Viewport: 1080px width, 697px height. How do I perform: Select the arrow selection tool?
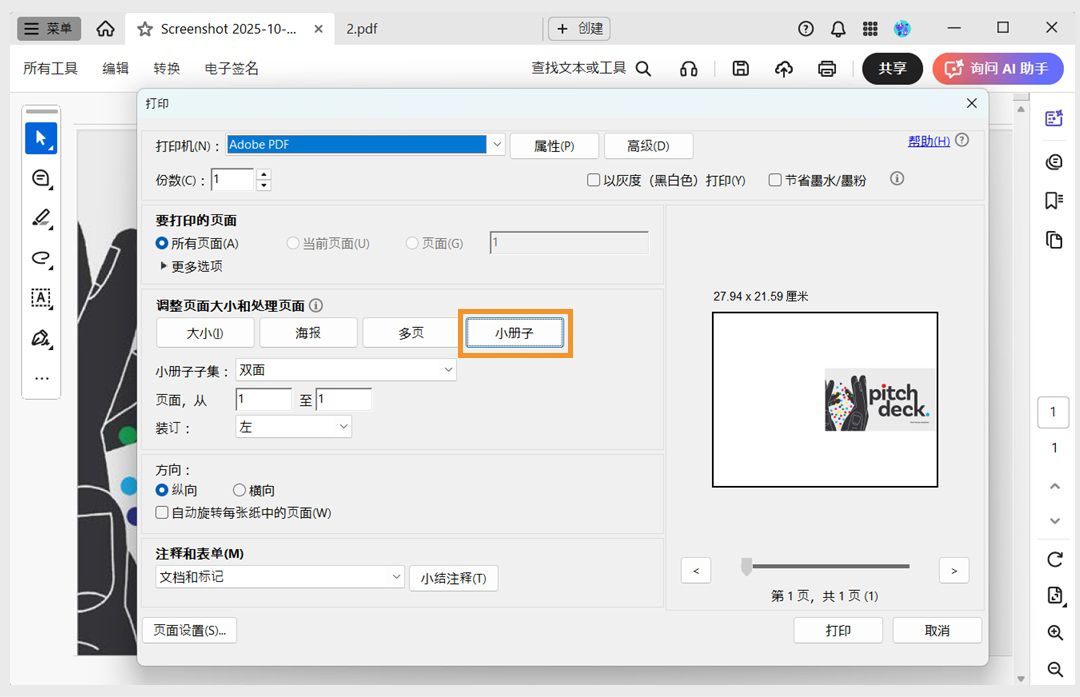coord(41,137)
